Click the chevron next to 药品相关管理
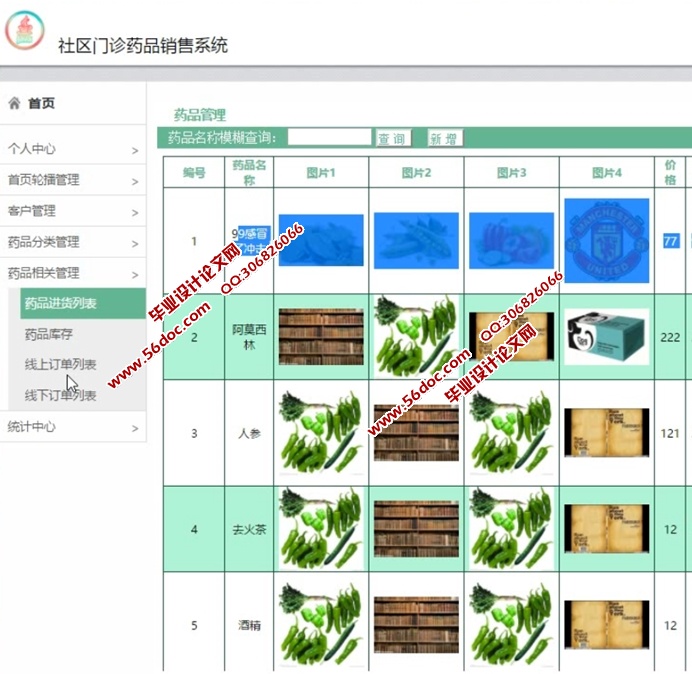Viewport: 692px width, 674px height. coord(135,275)
